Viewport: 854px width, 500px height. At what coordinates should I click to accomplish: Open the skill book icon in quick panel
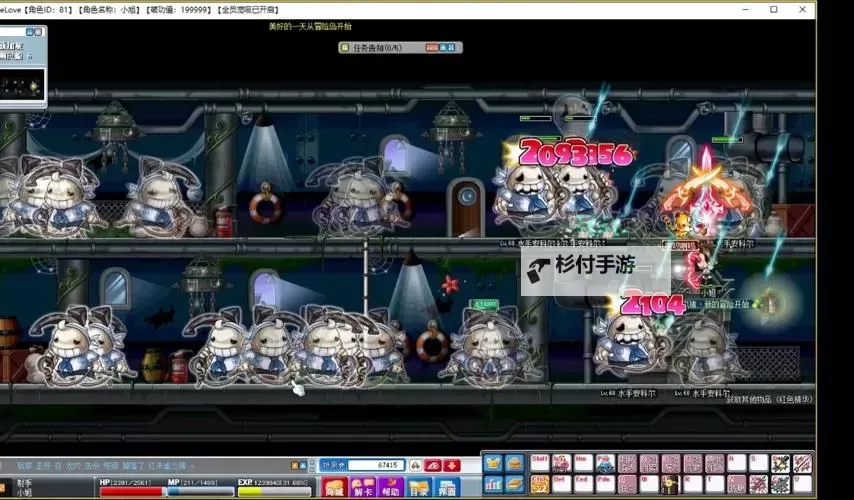515,485
